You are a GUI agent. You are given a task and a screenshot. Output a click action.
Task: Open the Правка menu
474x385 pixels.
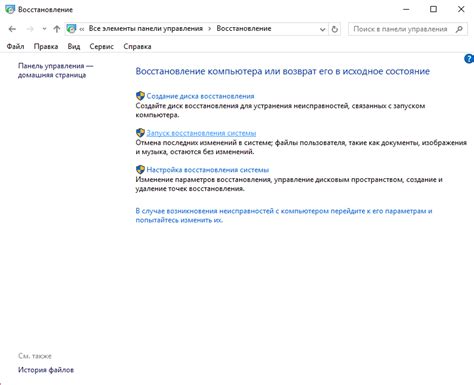click(46, 46)
